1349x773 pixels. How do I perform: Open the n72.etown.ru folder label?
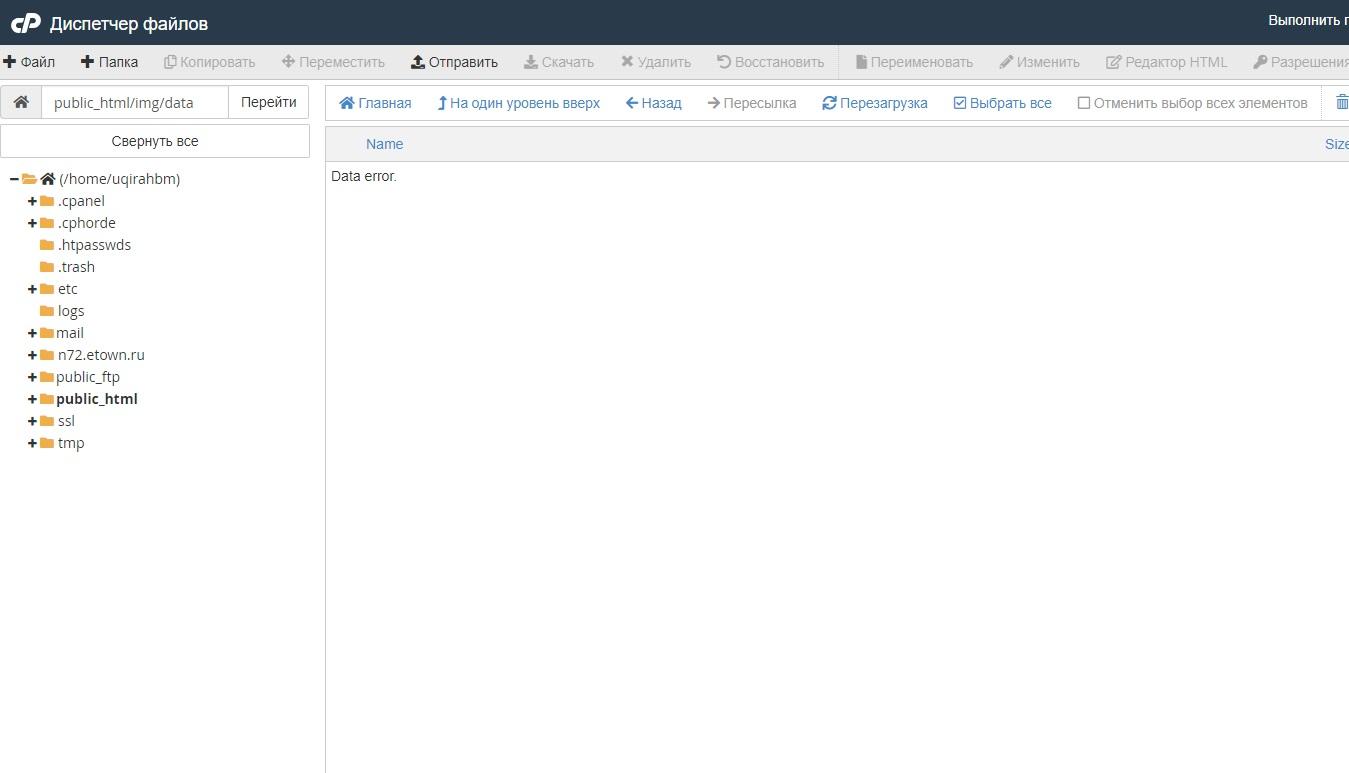click(100, 355)
